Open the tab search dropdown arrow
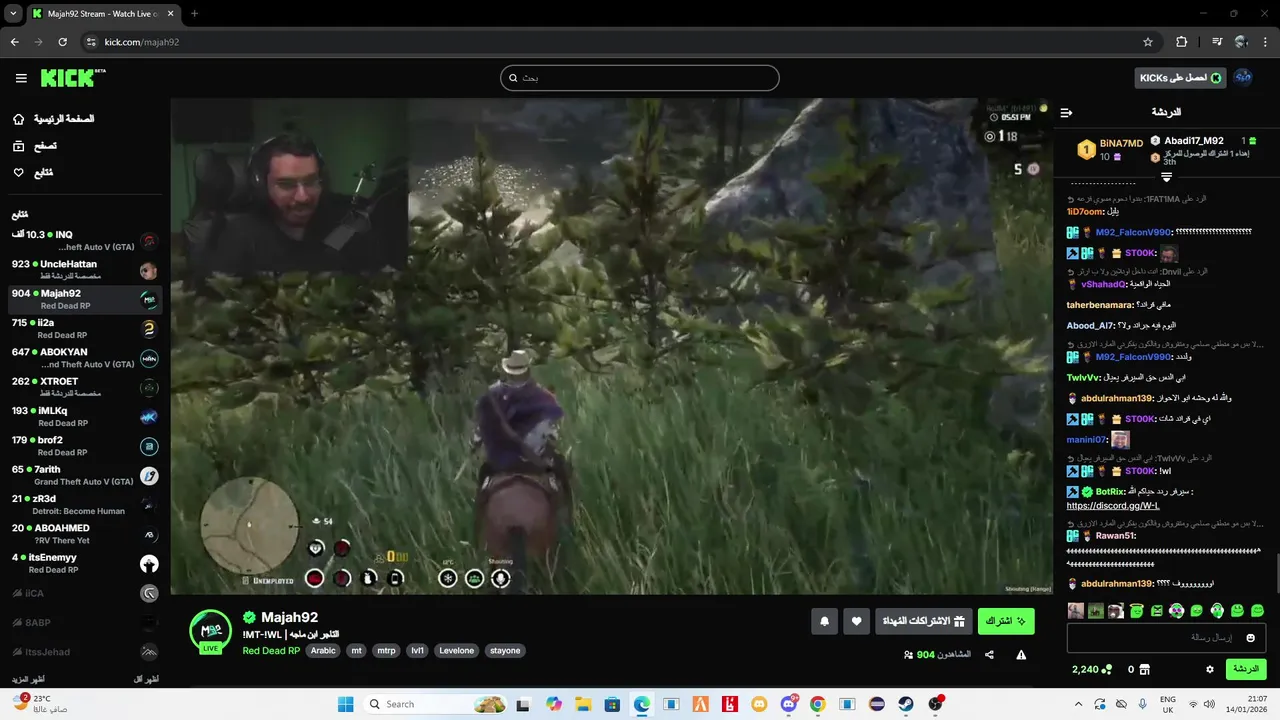 pyautogui.click(x=13, y=14)
